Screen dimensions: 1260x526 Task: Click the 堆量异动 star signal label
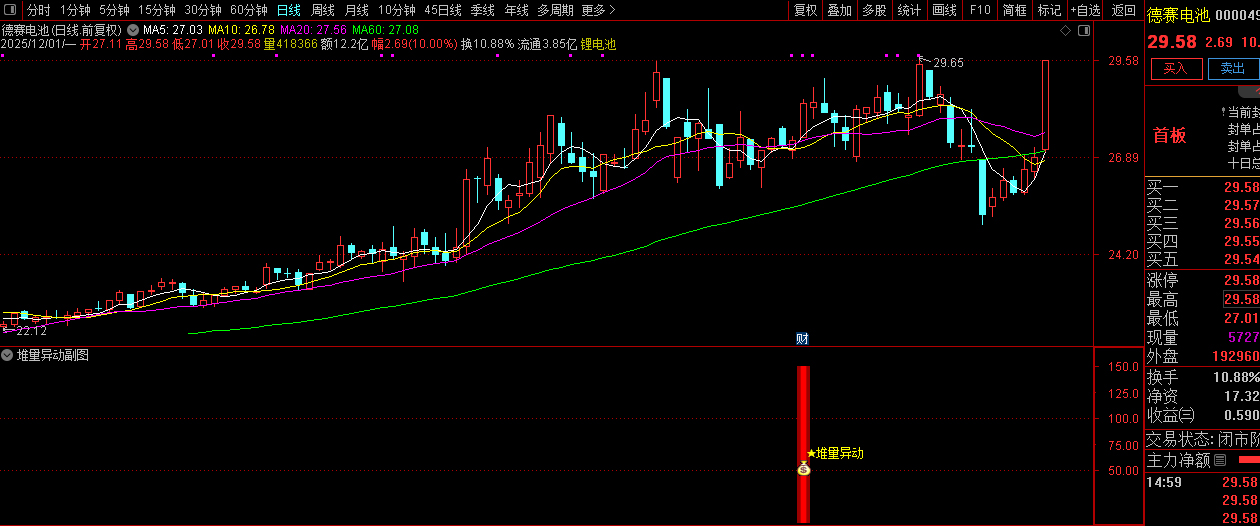[835, 453]
